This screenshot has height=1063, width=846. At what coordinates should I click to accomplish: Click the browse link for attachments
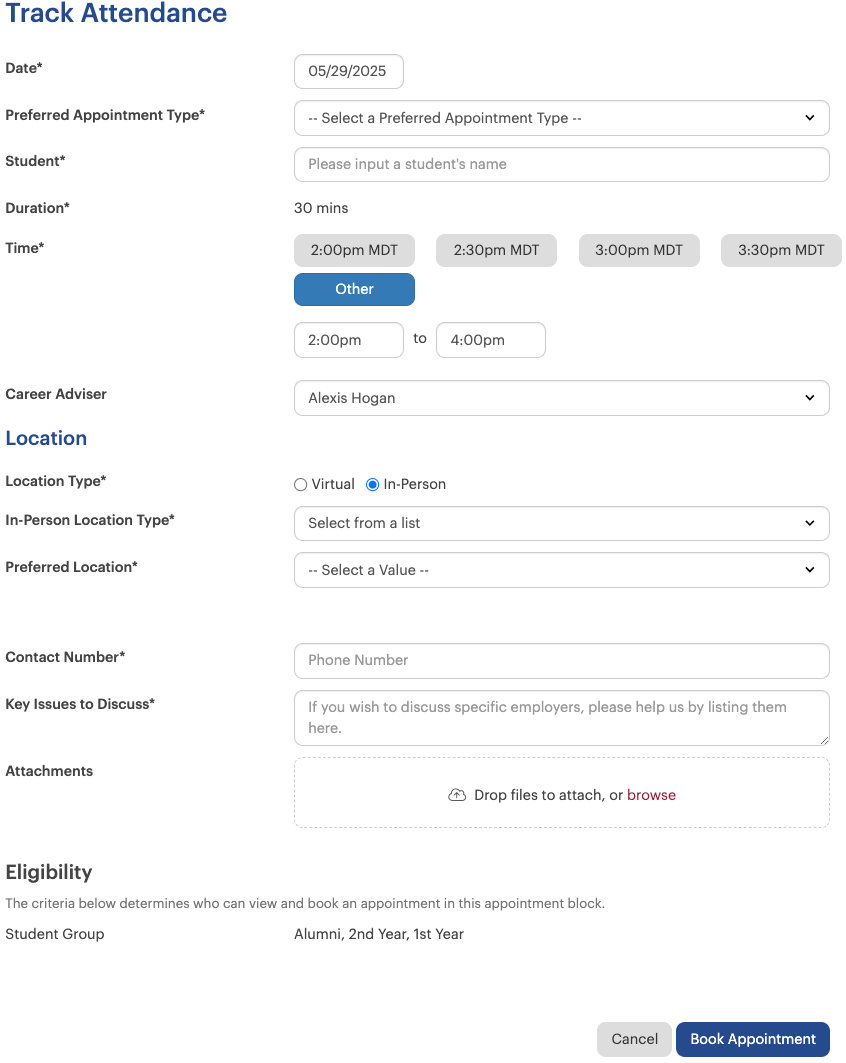coord(651,795)
